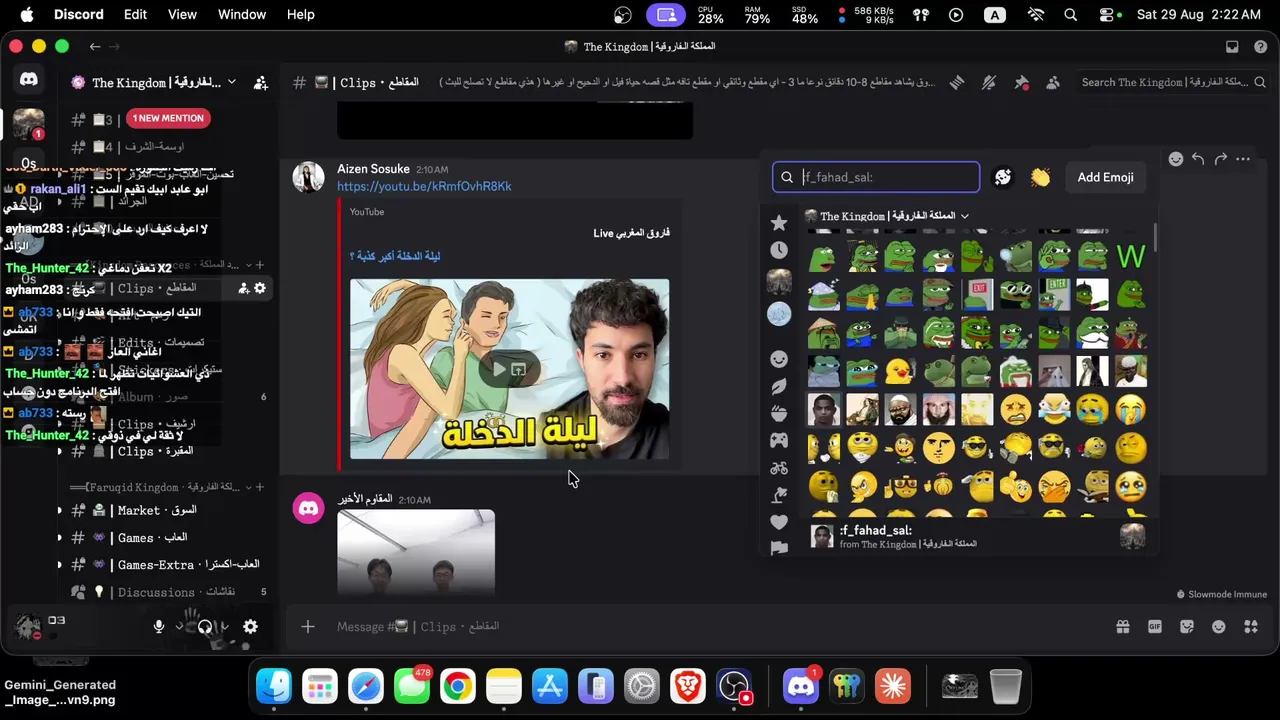Jump to Activities gamepad emoji category
This screenshot has width=1280, height=720.
779,440
